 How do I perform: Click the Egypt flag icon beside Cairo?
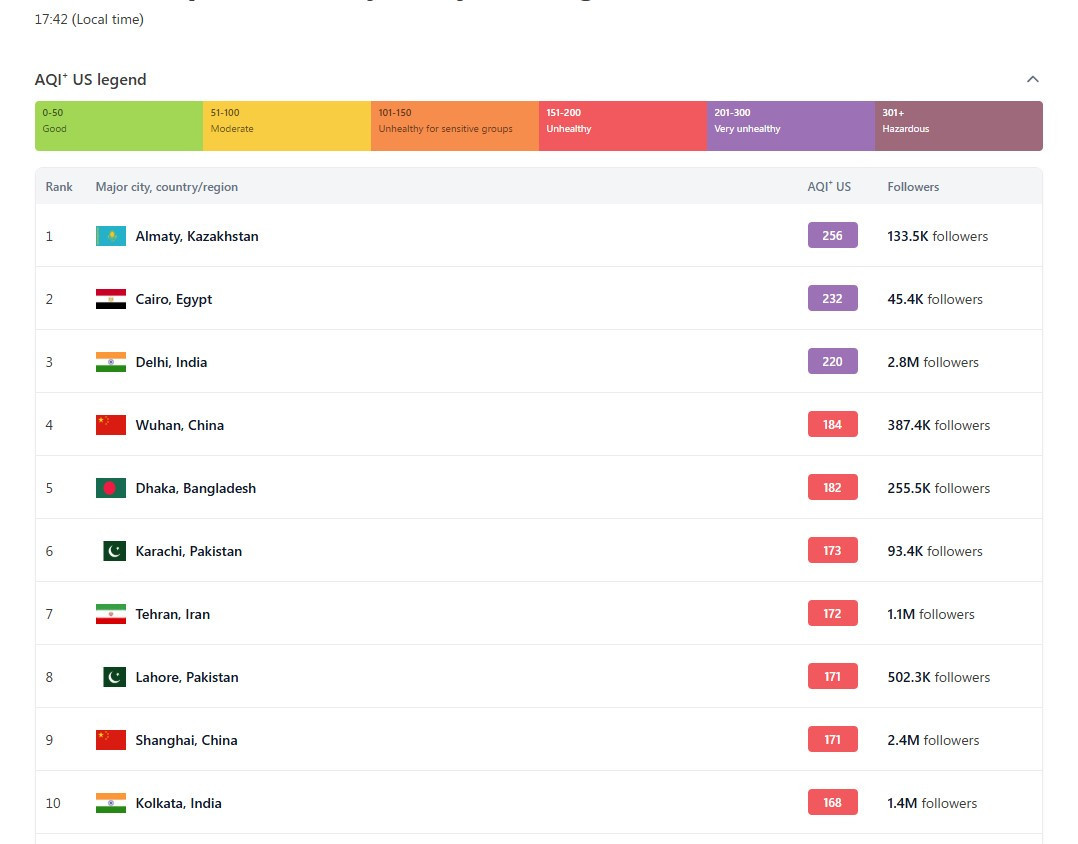[x=111, y=299]
